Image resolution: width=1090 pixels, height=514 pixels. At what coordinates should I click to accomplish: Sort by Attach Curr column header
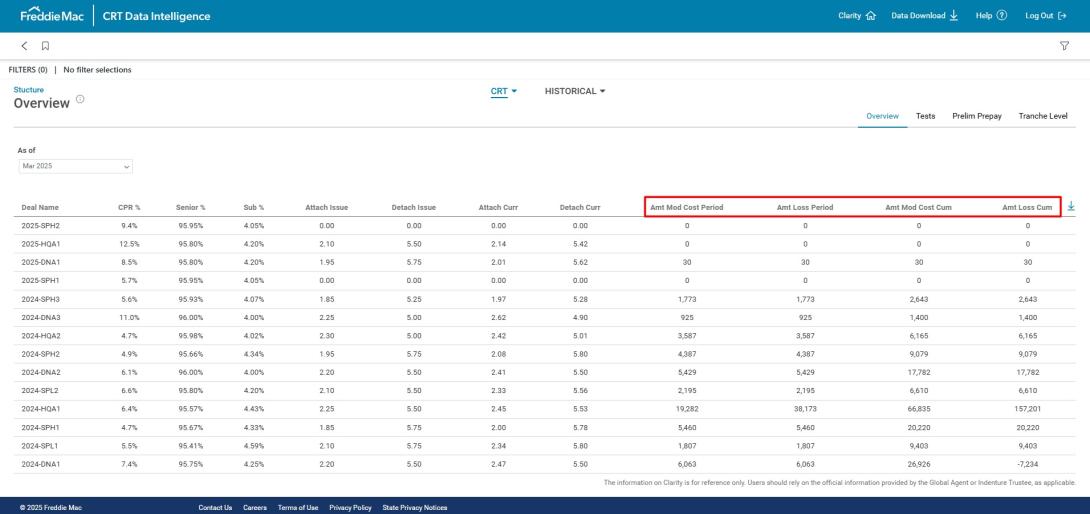point(498,207)
